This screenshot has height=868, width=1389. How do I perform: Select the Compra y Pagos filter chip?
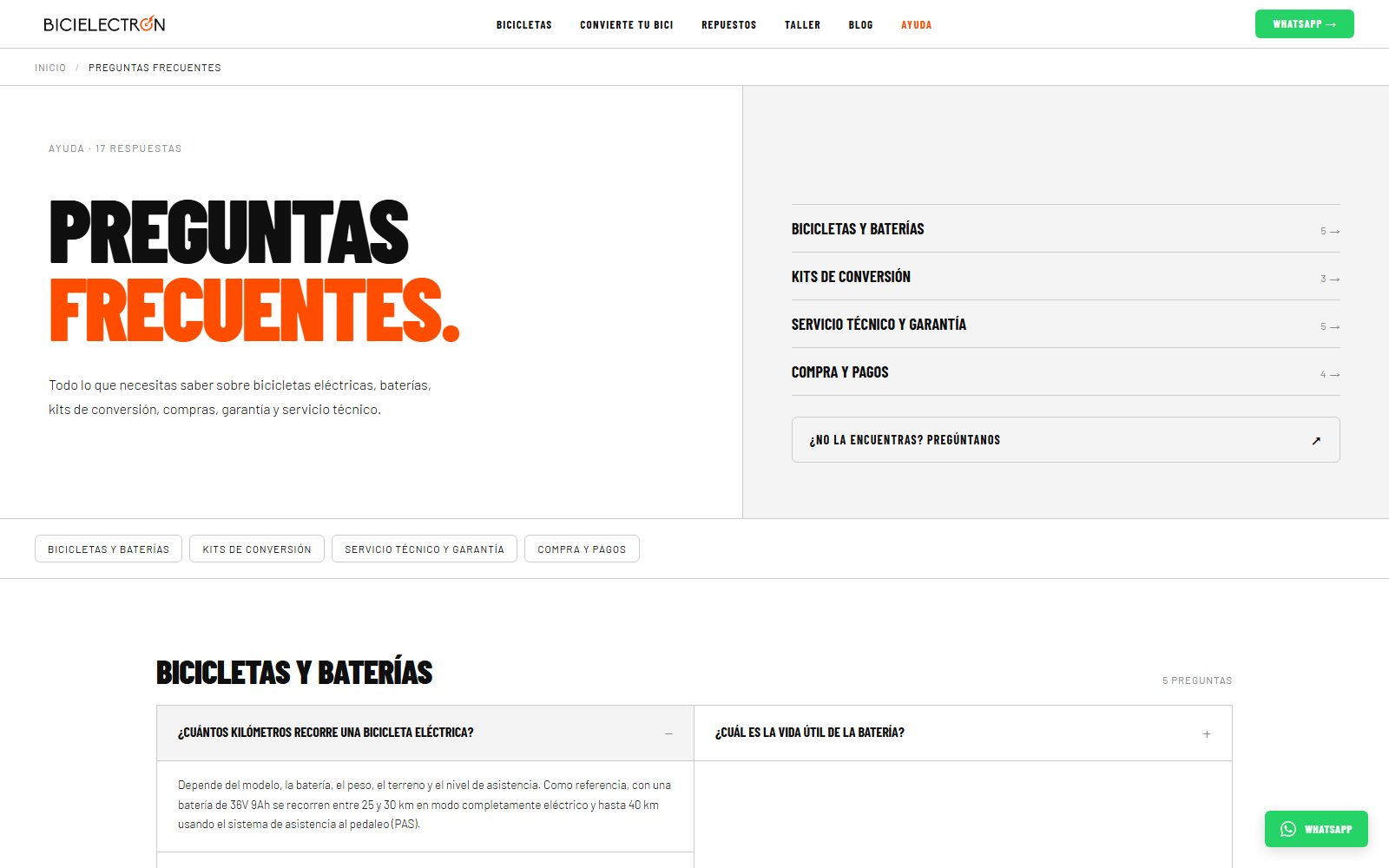[x=582, y=549]
